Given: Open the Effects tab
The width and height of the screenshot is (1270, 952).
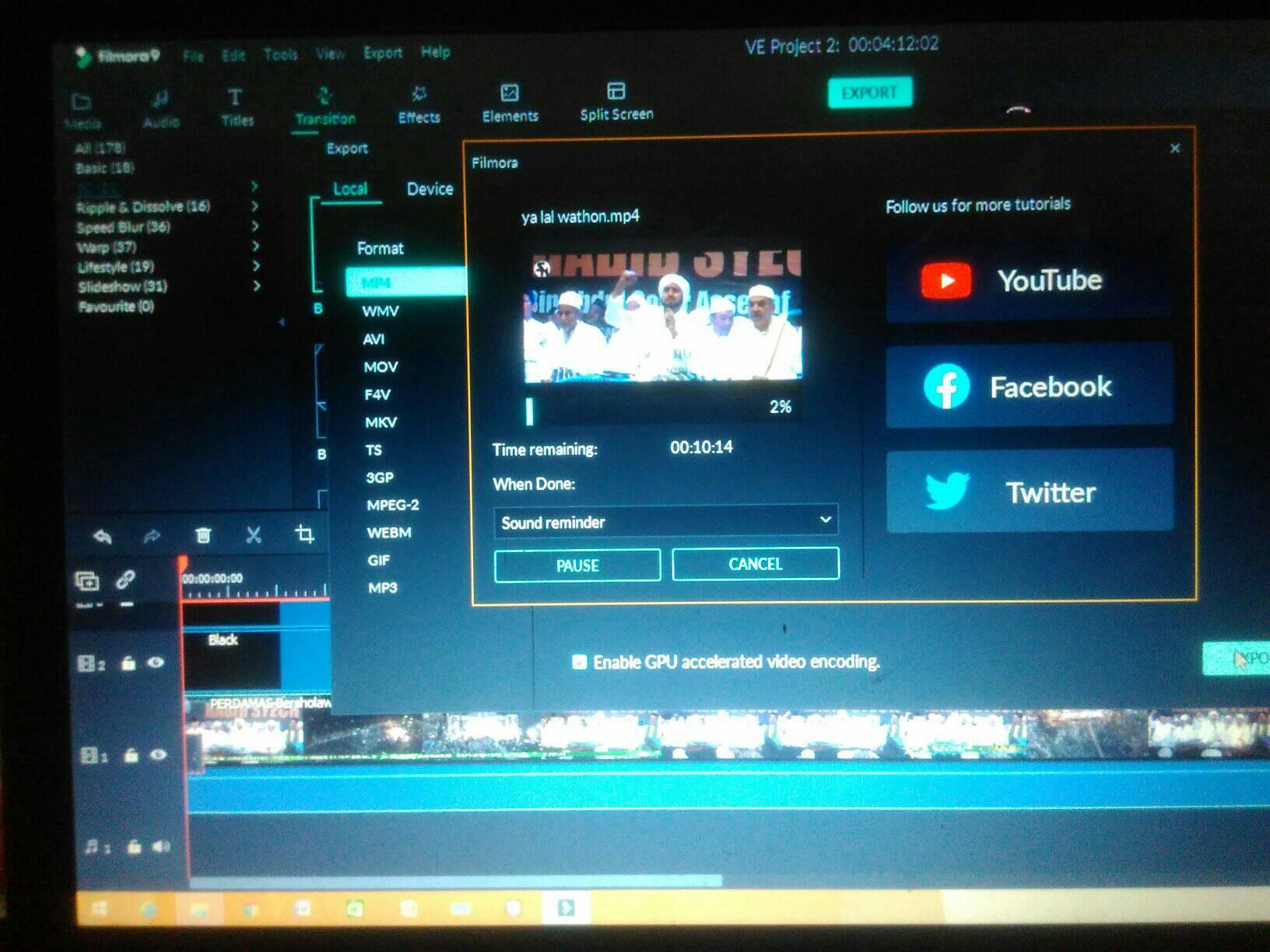Looking at the screenshot, I should tap(419, 105).
